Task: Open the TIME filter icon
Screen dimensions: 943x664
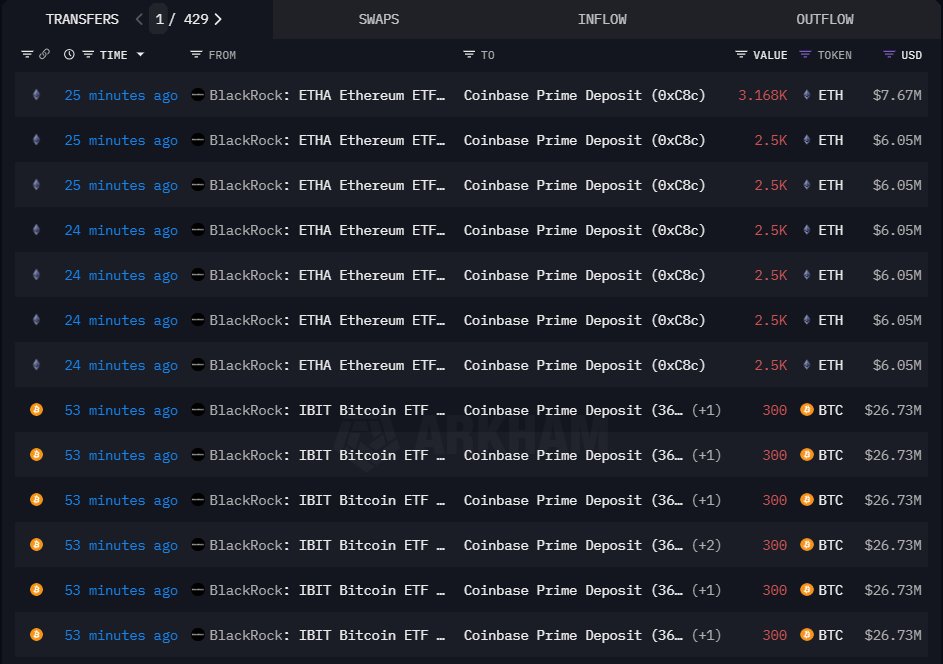Action: [x=88, y=55]
